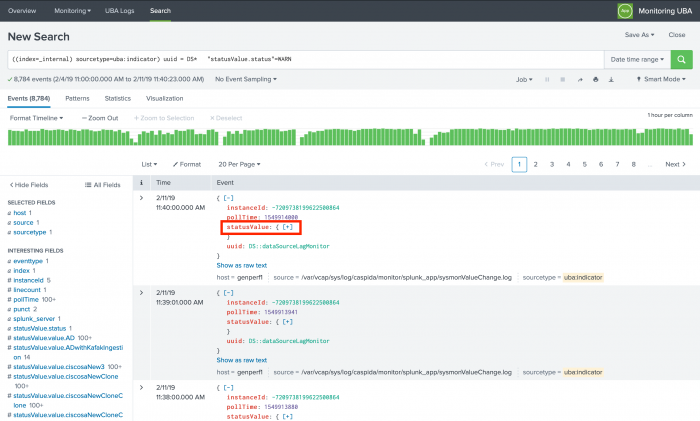Click the Time column header

click(163, 183)
